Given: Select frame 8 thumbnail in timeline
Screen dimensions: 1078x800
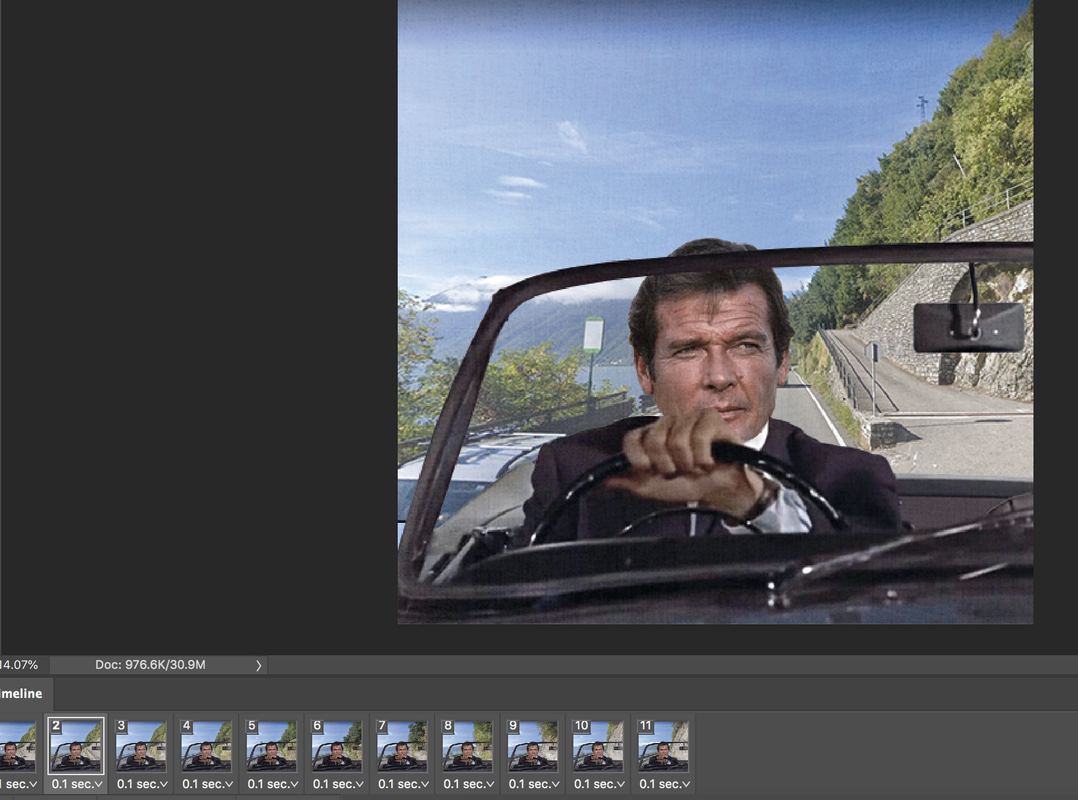Looking at the screenshot, I should coord(468,746).
